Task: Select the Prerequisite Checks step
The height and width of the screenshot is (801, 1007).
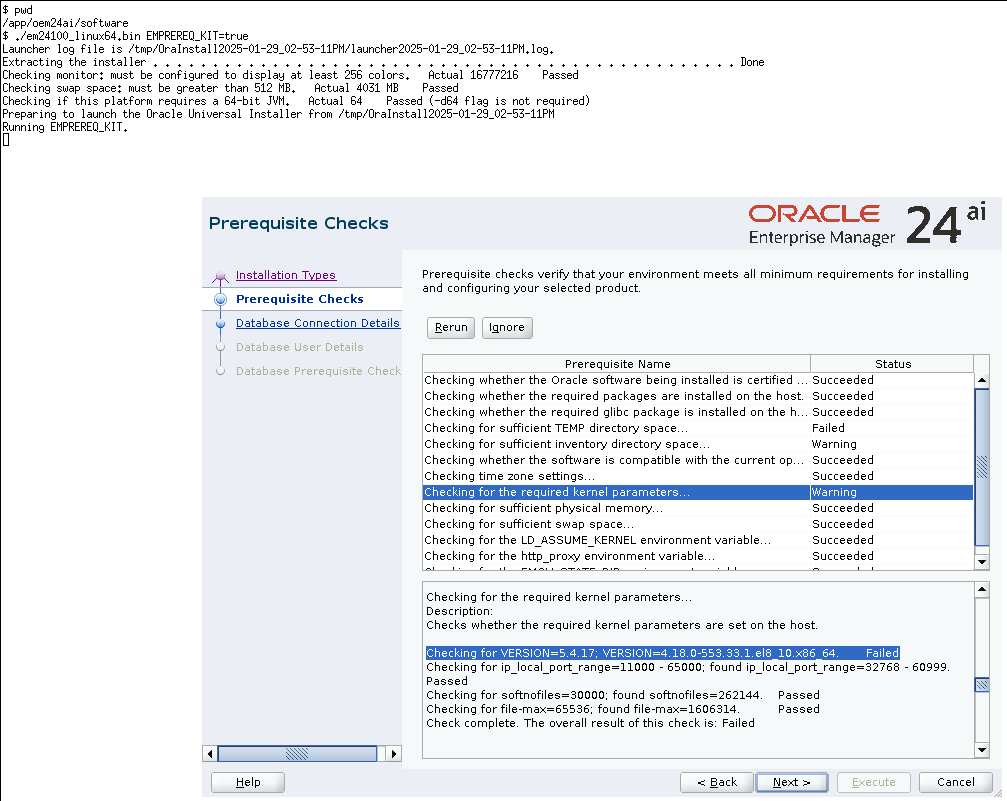Action: coord(300,299)
